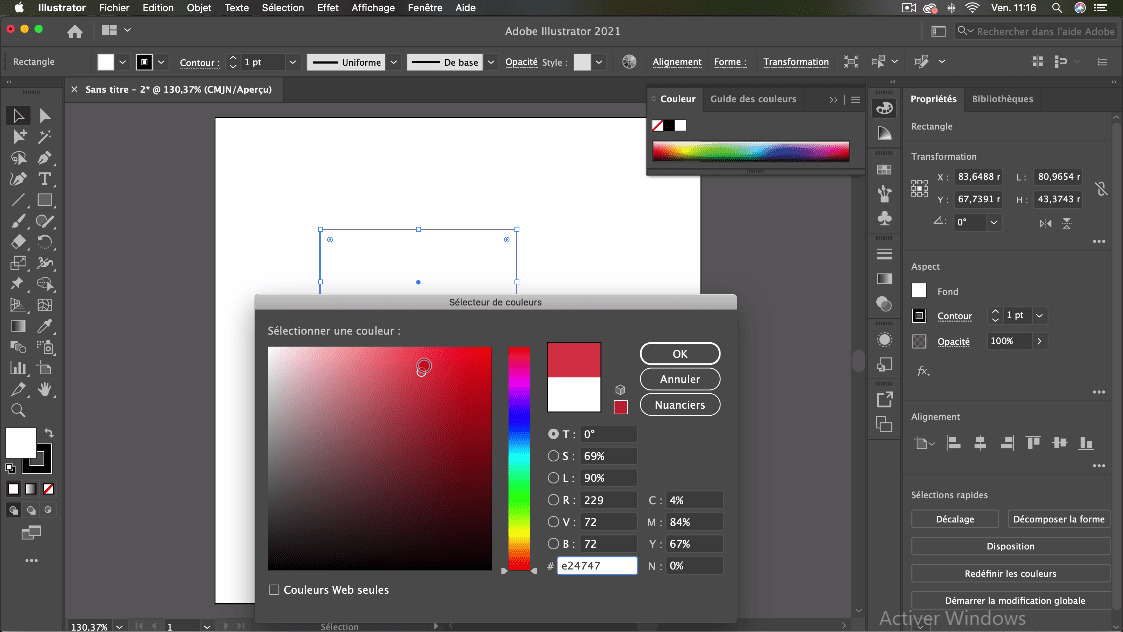The height and width of the screenshot is (632, 1123).
Task: Select the Eyedropper tool in toolbar
Action: tap(45, 326)
